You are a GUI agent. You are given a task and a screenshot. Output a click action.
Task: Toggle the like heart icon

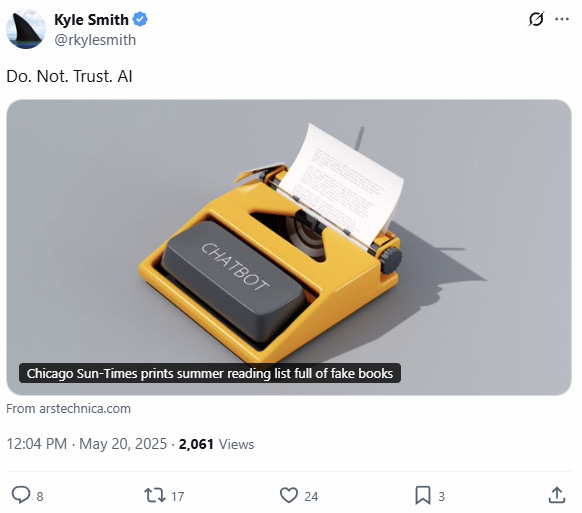(x=289, y=495)
